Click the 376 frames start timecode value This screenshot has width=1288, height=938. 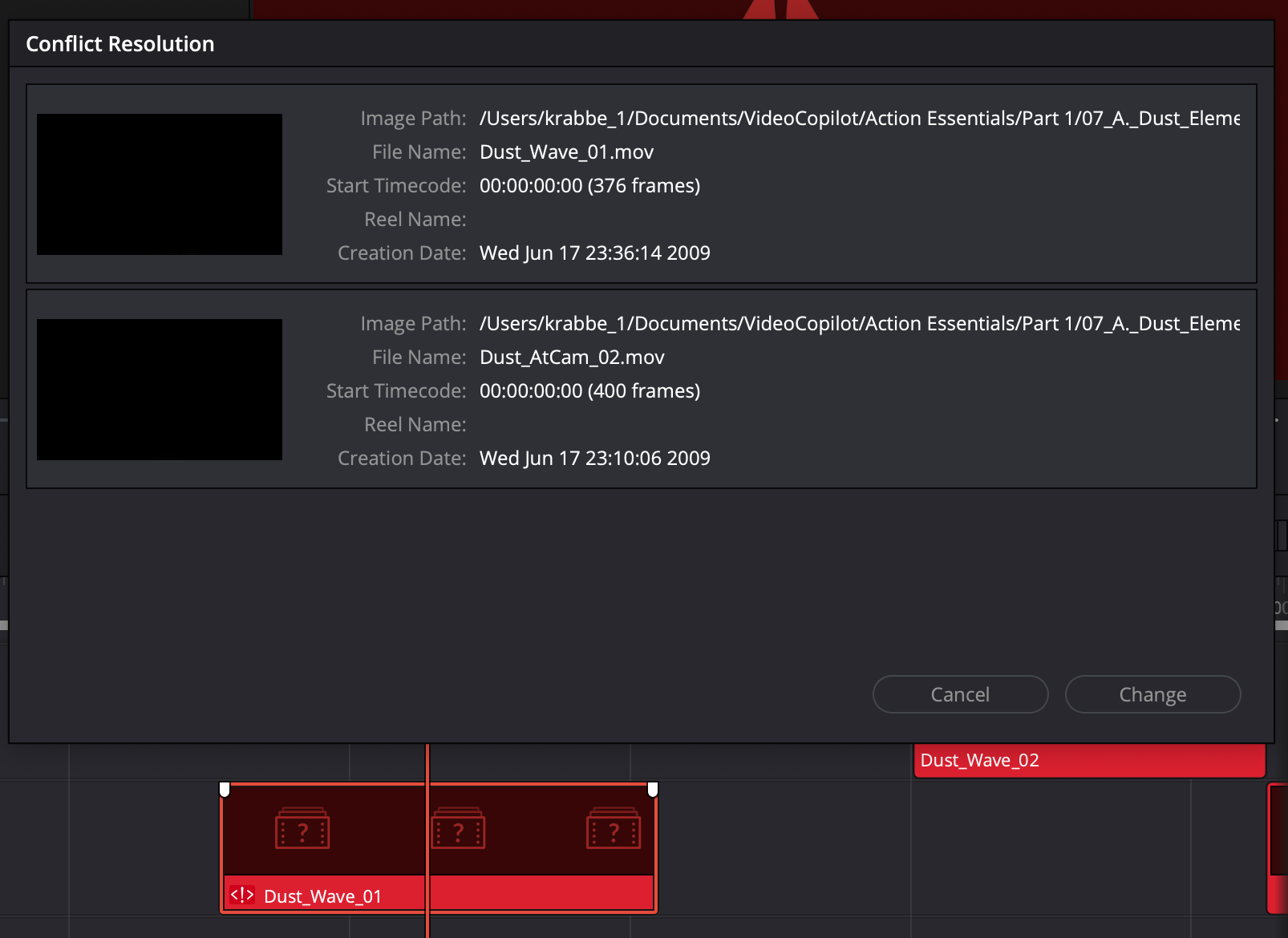[589, 186]
